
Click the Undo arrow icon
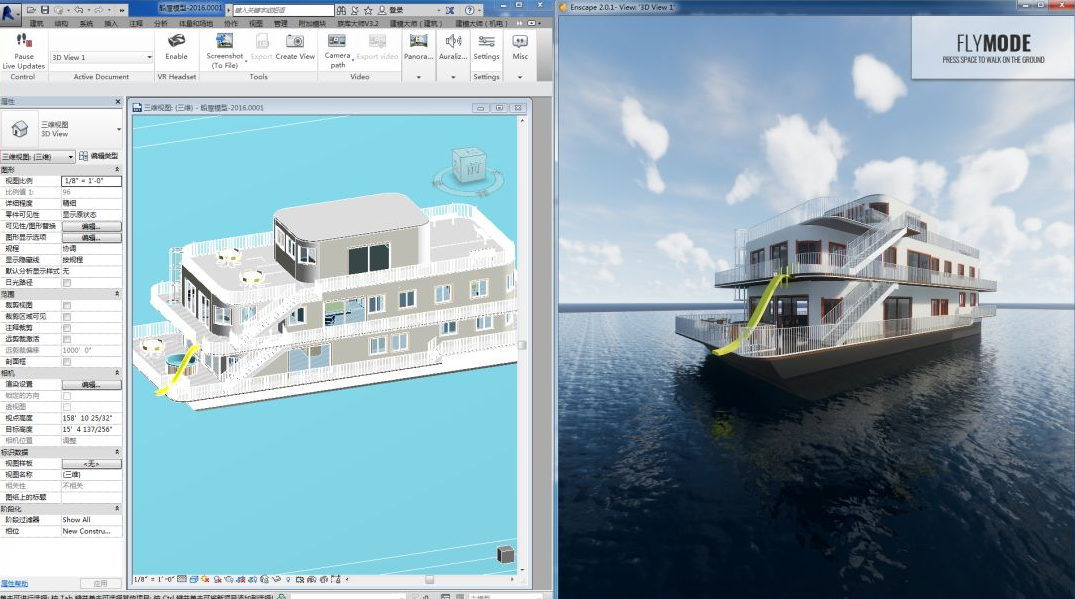click(79, 10)
